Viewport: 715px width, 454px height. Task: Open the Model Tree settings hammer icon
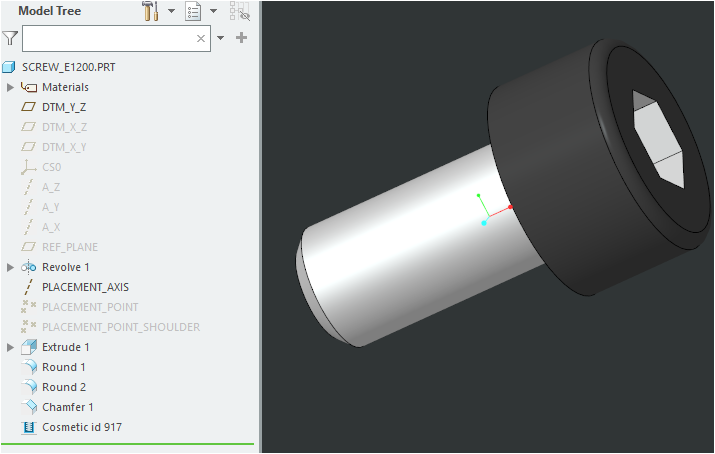click(x=150, y=11)
